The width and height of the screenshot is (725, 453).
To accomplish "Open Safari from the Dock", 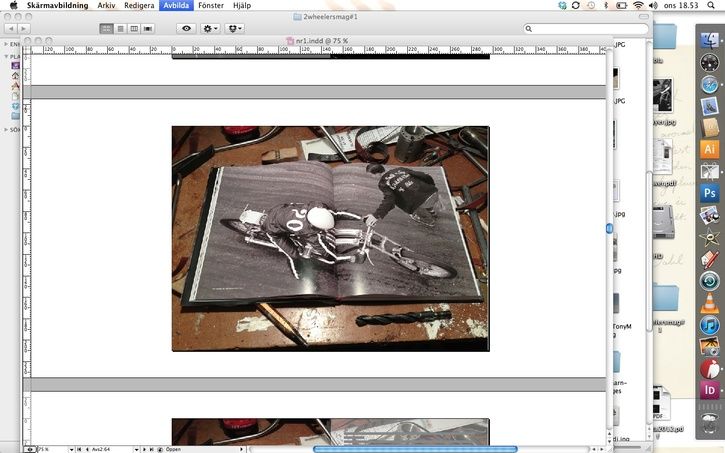I will [710, 84].
